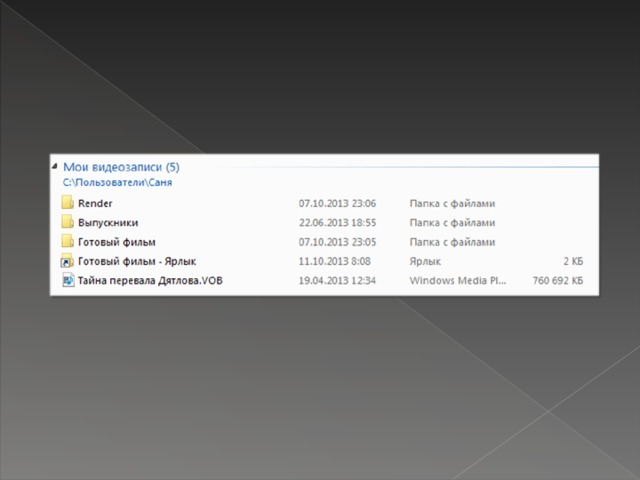Click the date 19.04.2013 12:34
This screenshot has width=640, height=480.
[337, 280]
